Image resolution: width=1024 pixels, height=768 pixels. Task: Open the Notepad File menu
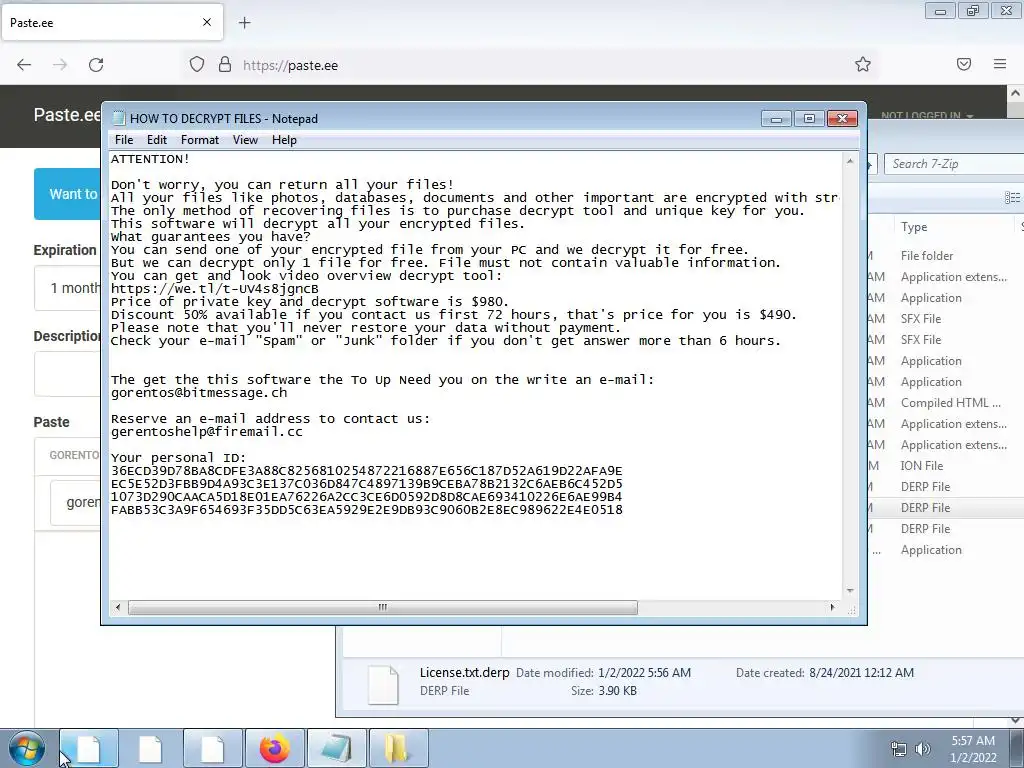(123, 140)
